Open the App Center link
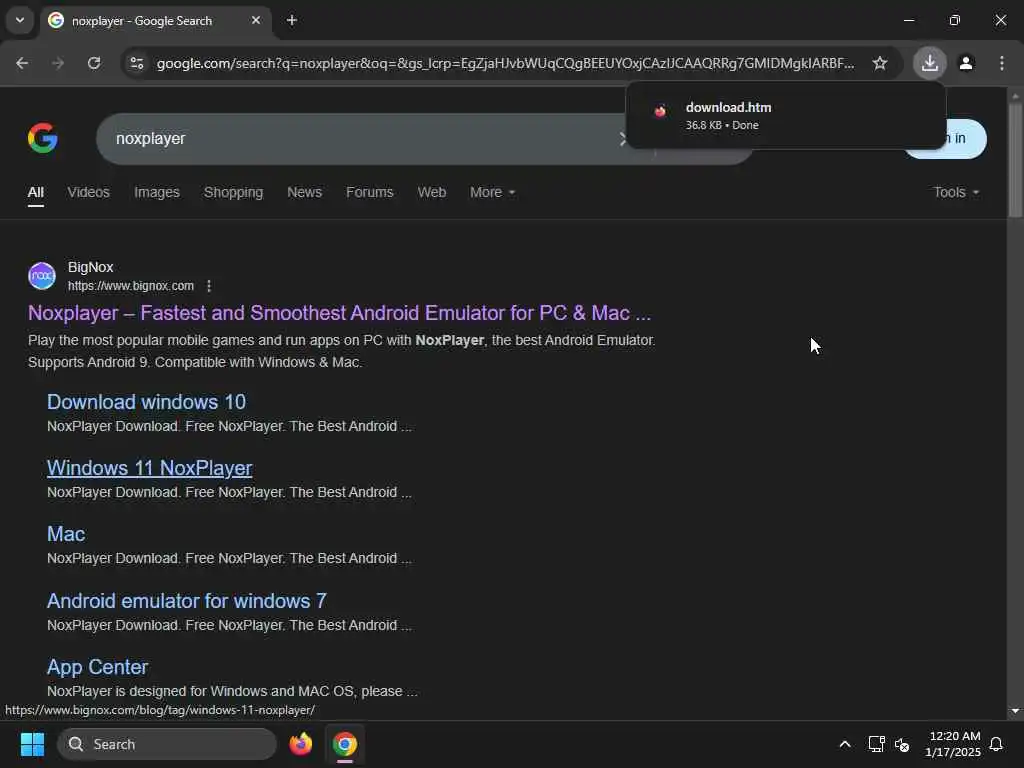 pyautogui.click(x=97, y=667)
